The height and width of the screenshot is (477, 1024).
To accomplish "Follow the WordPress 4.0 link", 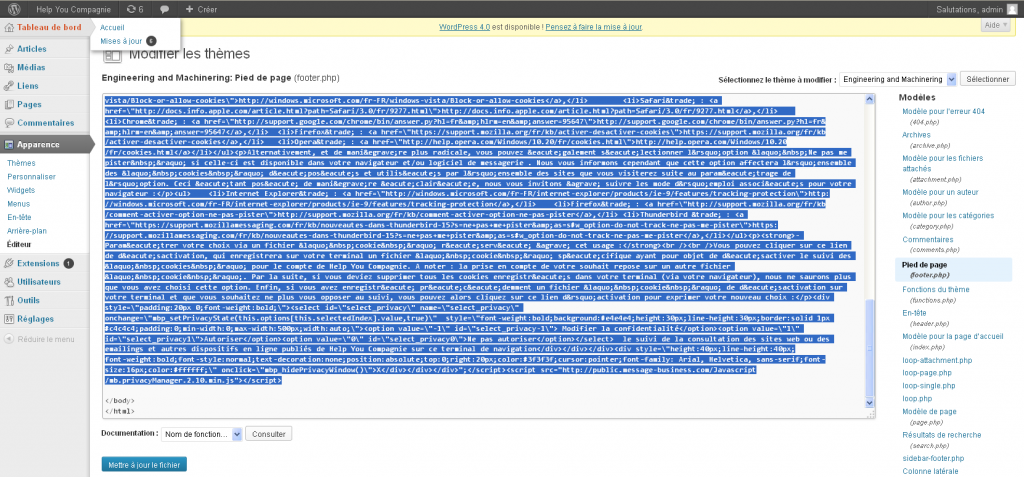I will [465, 27].
